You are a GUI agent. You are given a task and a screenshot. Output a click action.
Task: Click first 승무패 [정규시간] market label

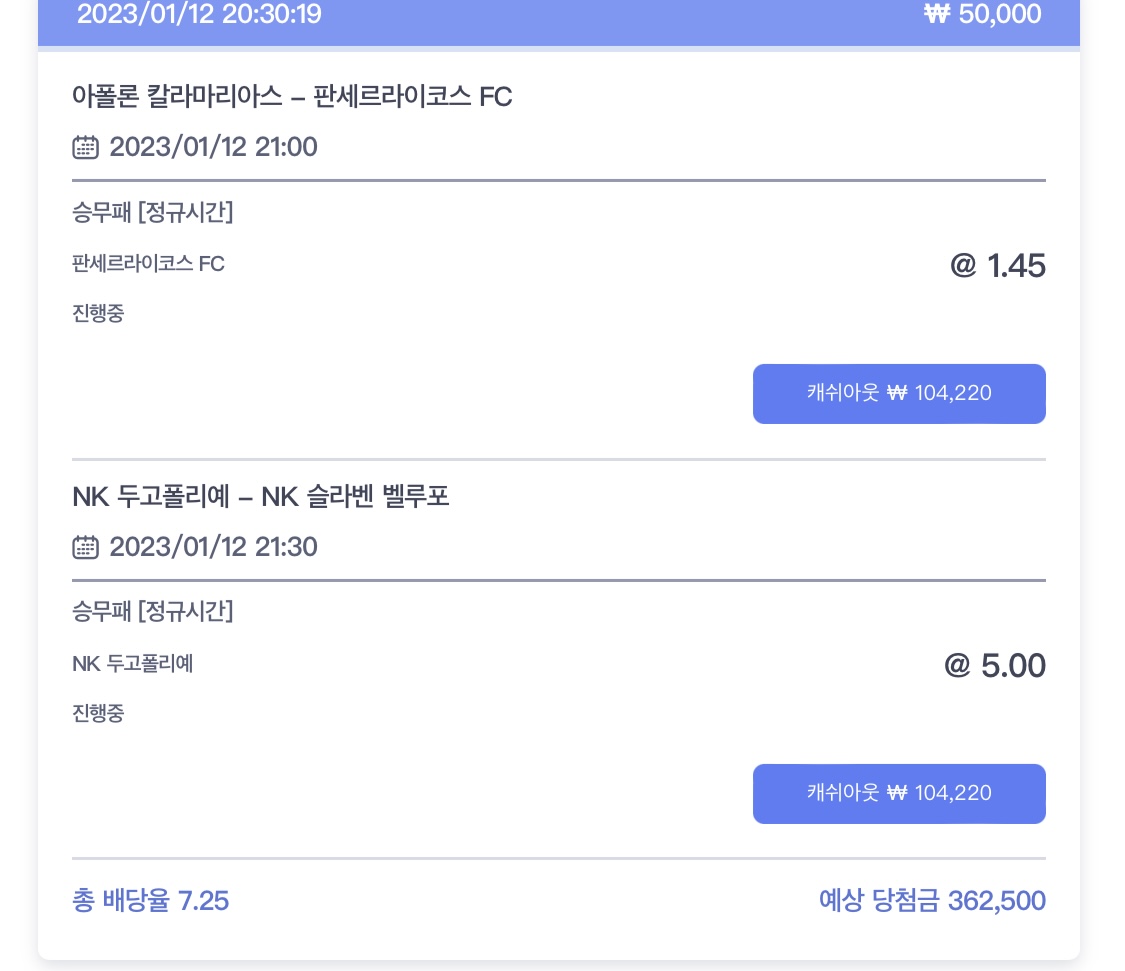153,212
